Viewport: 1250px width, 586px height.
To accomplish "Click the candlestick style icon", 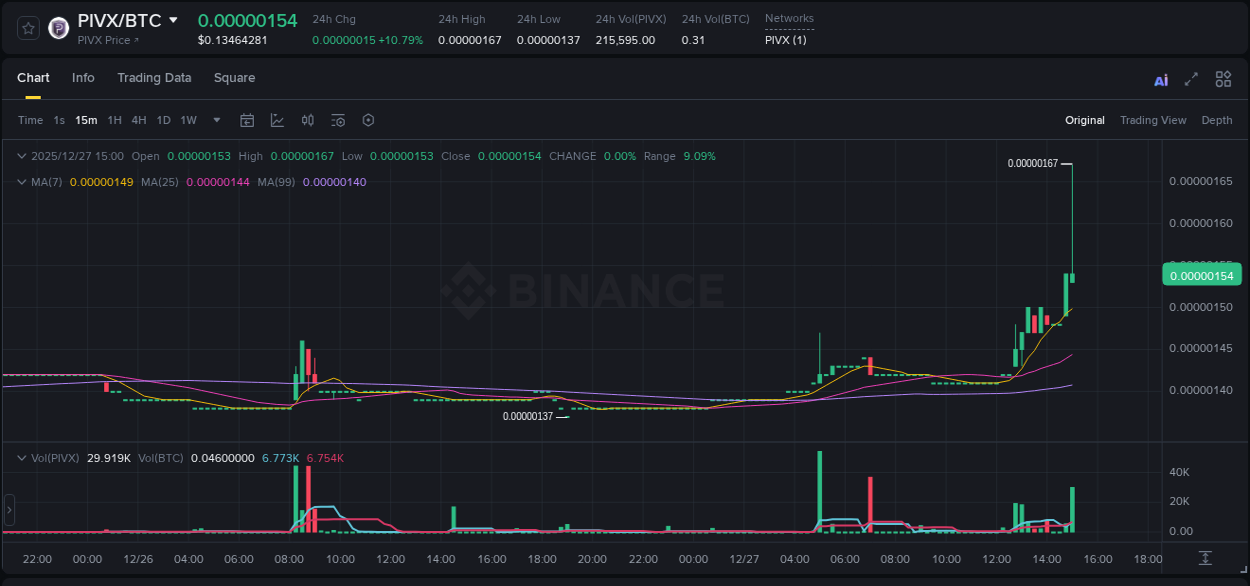I will click(x=308, y=120).
